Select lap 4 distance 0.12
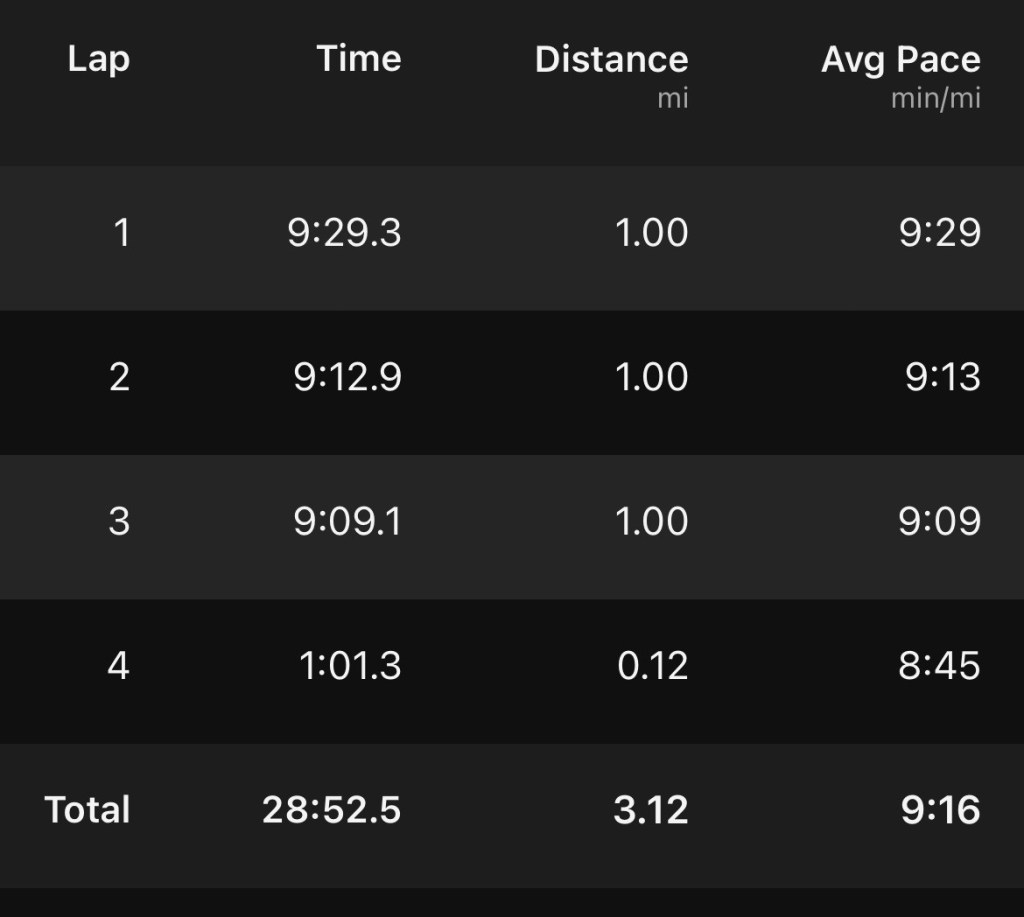Image resolution: width=1024 pixels, height=917 pixels. (652, 665)
